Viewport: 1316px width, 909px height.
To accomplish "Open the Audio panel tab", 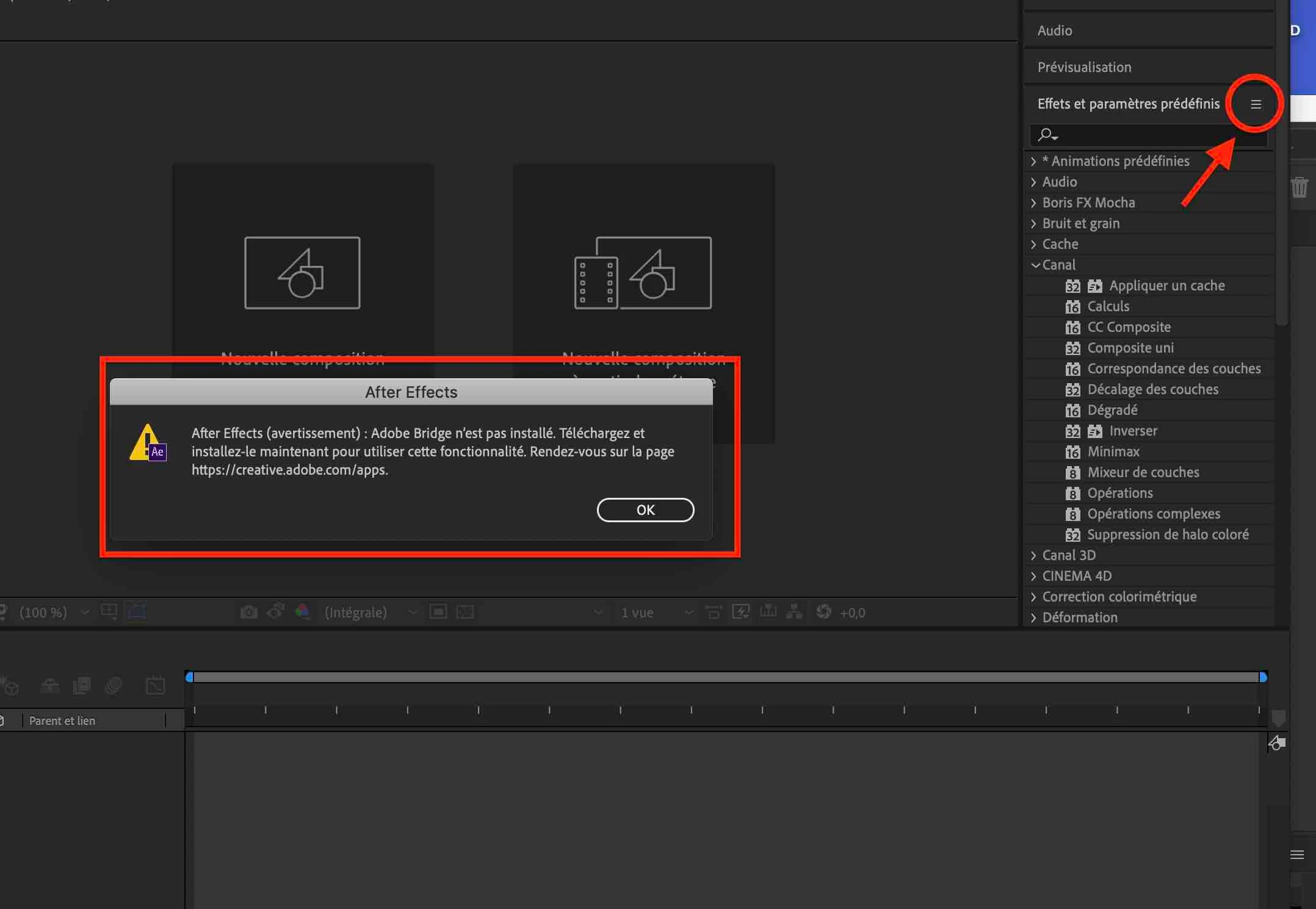I will (x=1054, y=31).
